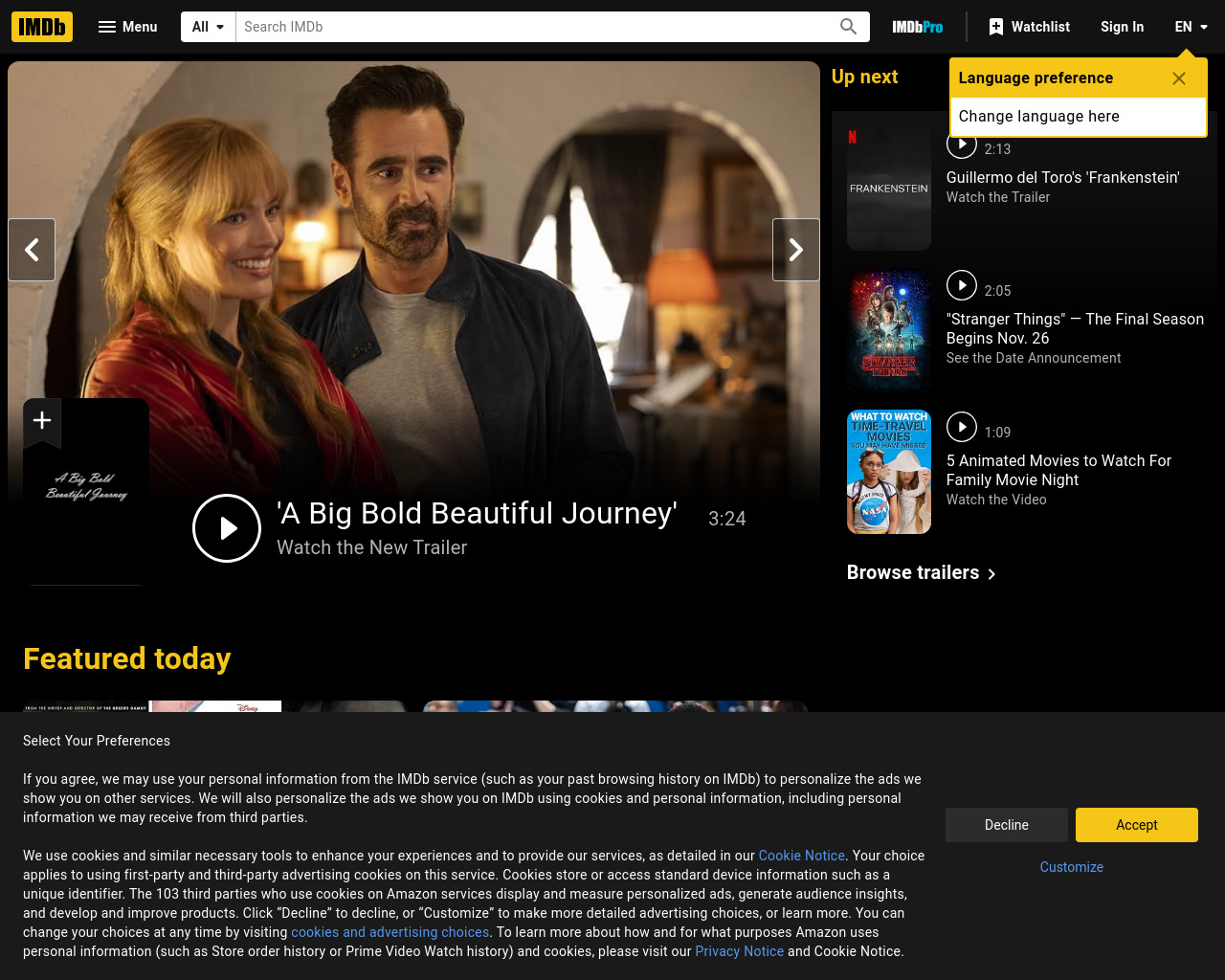This screenshot has height=980, width=1225.
Task: Expand the All search category dropdown
Action: pos(209,27)
